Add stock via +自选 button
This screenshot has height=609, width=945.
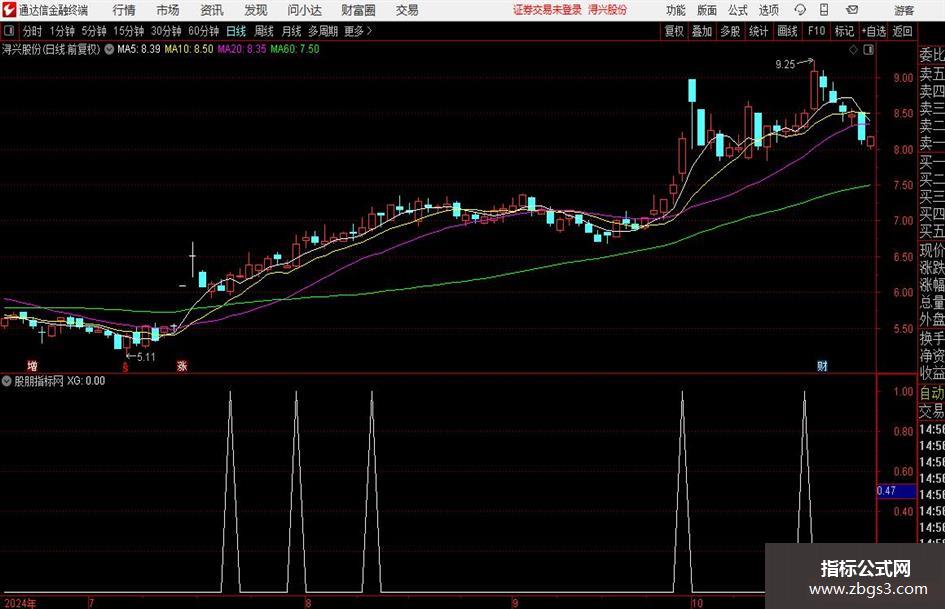click(873, 31)
